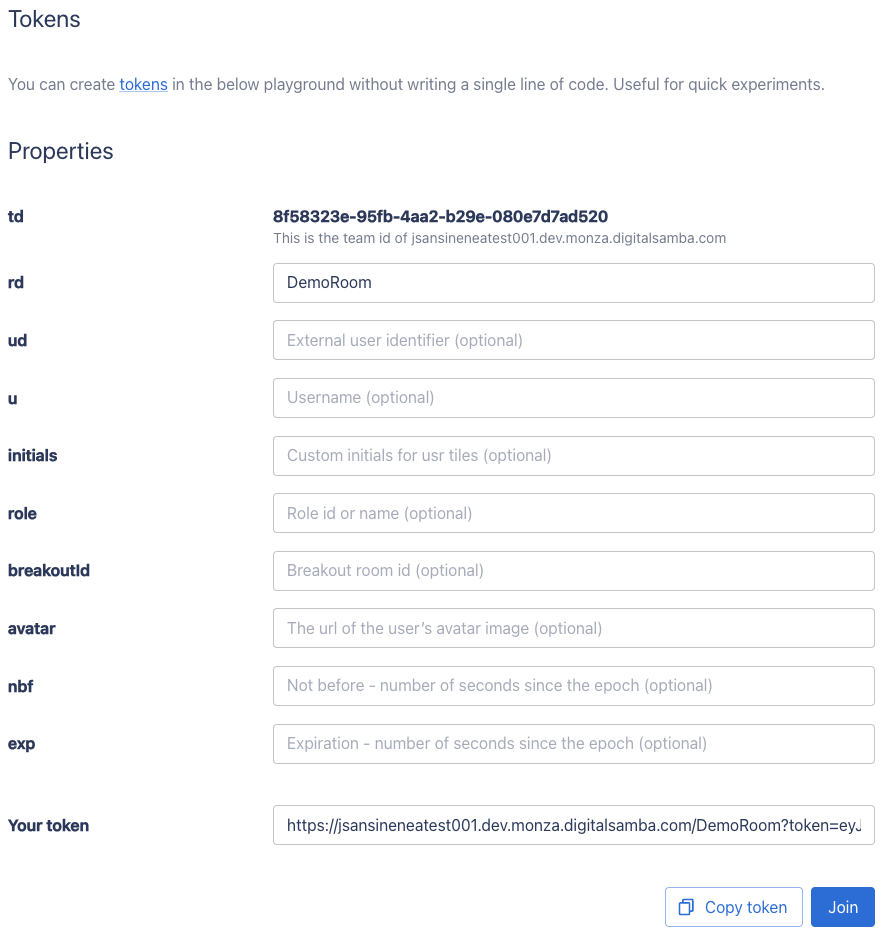Click the External user identifier input
The width and height of the screenshot is (894, 951).
(x=573, y=340)
